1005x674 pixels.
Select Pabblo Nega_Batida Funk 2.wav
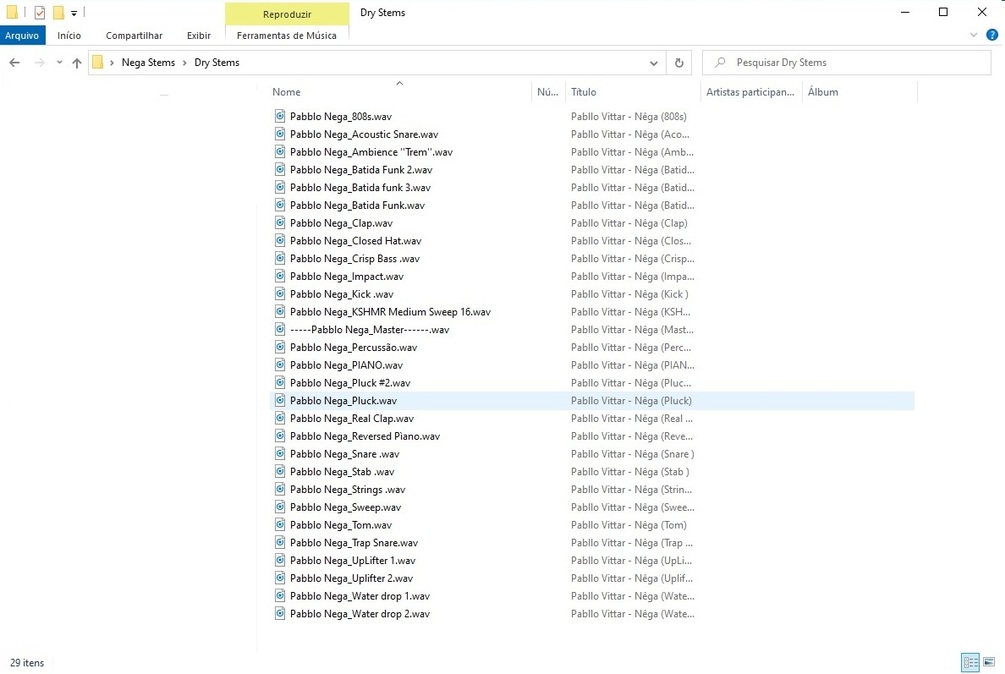[361, 170]
